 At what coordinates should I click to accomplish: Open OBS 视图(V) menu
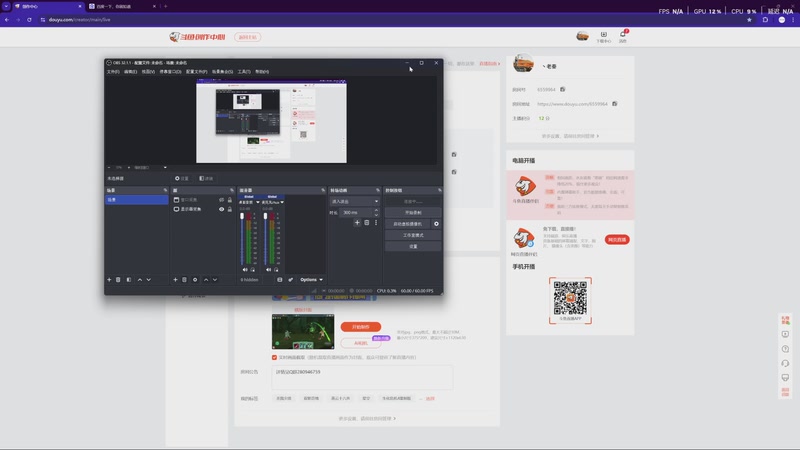tap(148, 72)
